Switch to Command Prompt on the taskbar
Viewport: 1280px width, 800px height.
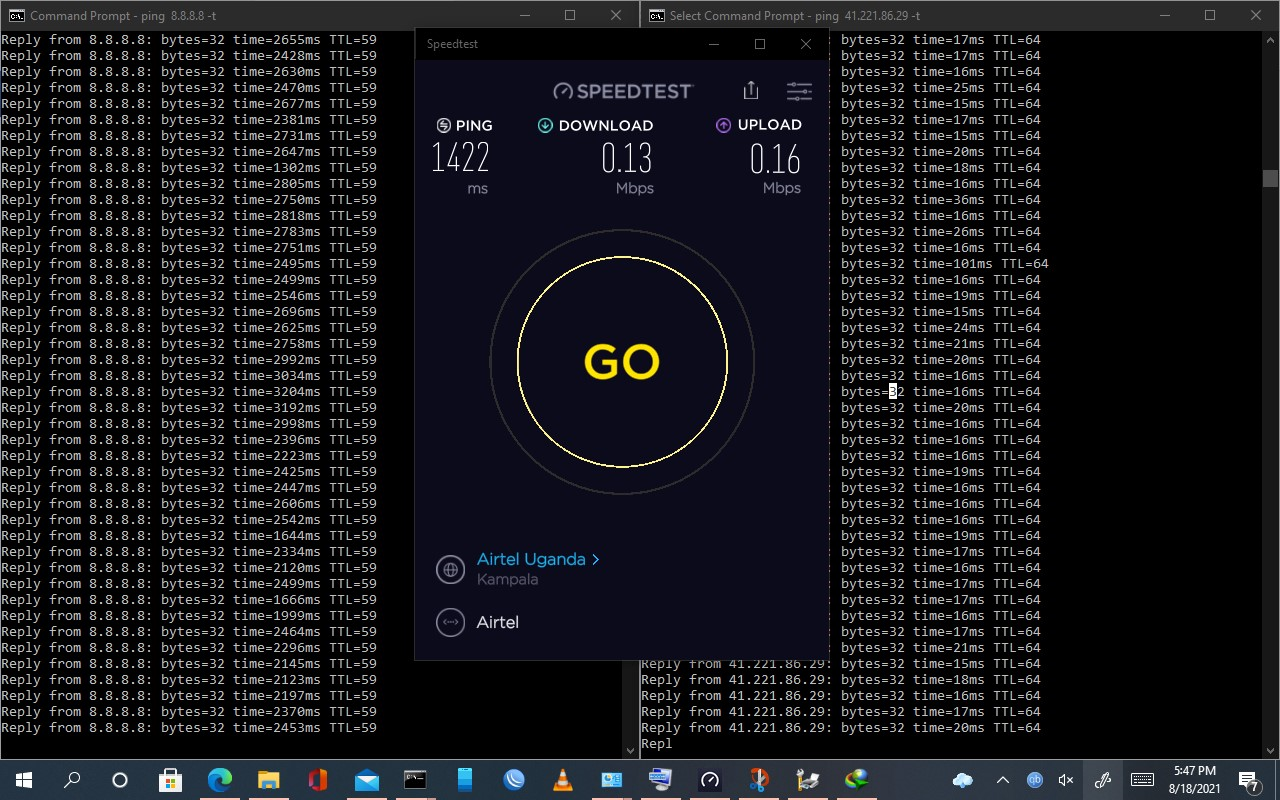click(x=415, y=780)
